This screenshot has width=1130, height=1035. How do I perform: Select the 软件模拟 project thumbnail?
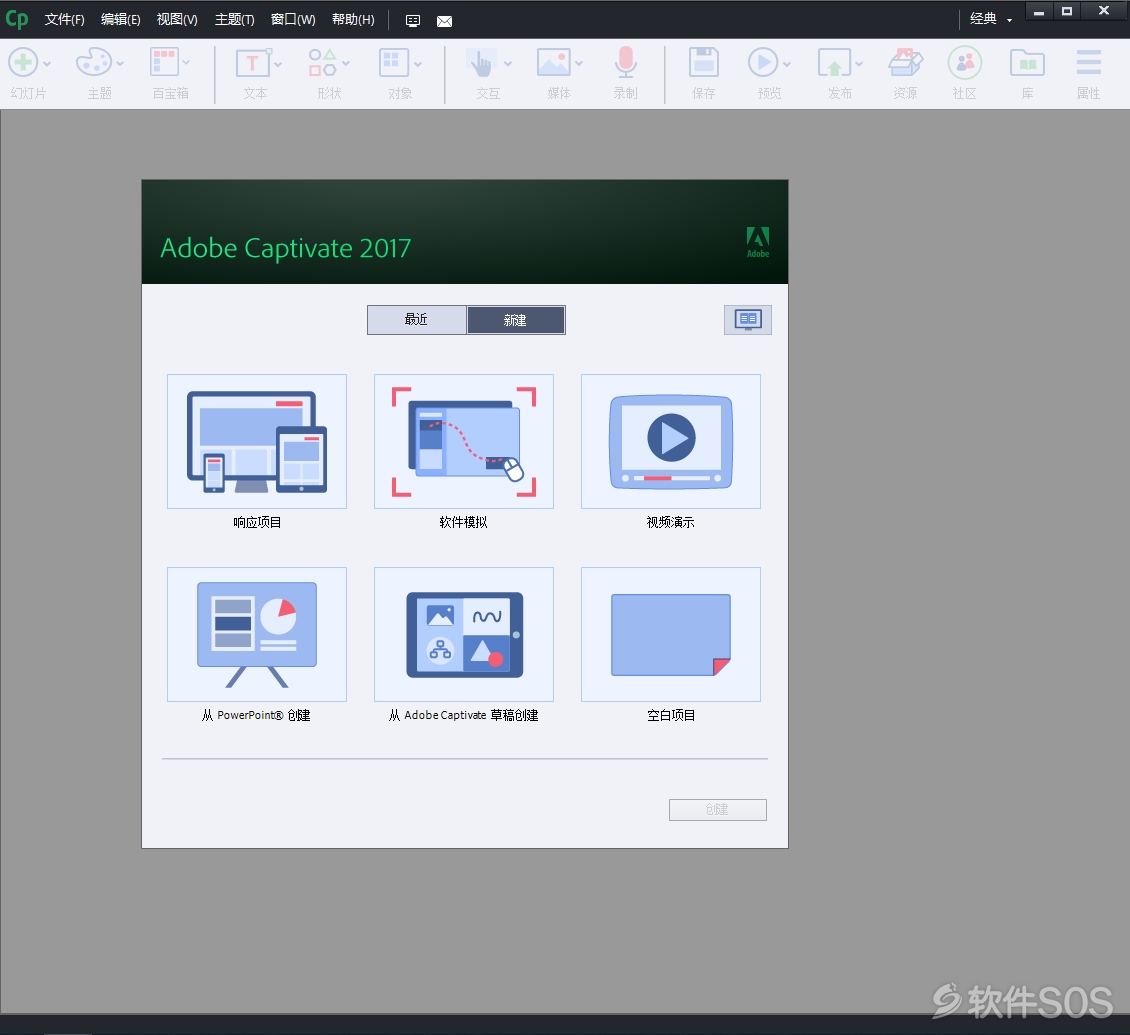[463, 441]
